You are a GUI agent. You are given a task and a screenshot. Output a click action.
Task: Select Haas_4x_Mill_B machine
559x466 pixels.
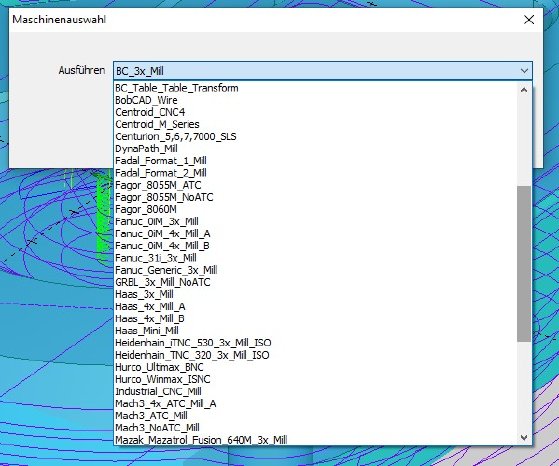coord(316,318)
